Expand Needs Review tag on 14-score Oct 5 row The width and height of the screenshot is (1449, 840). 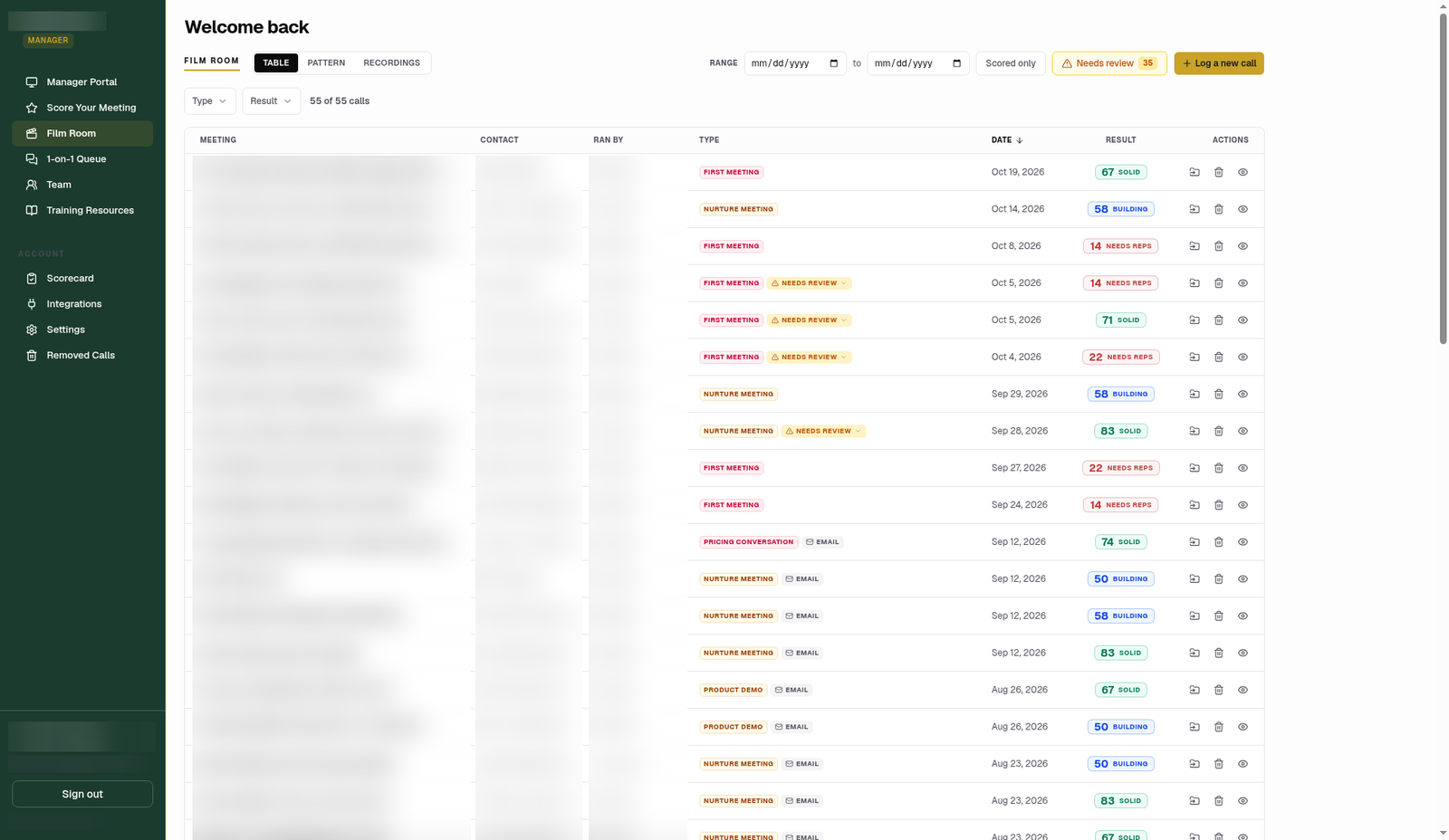click(810, 283)
